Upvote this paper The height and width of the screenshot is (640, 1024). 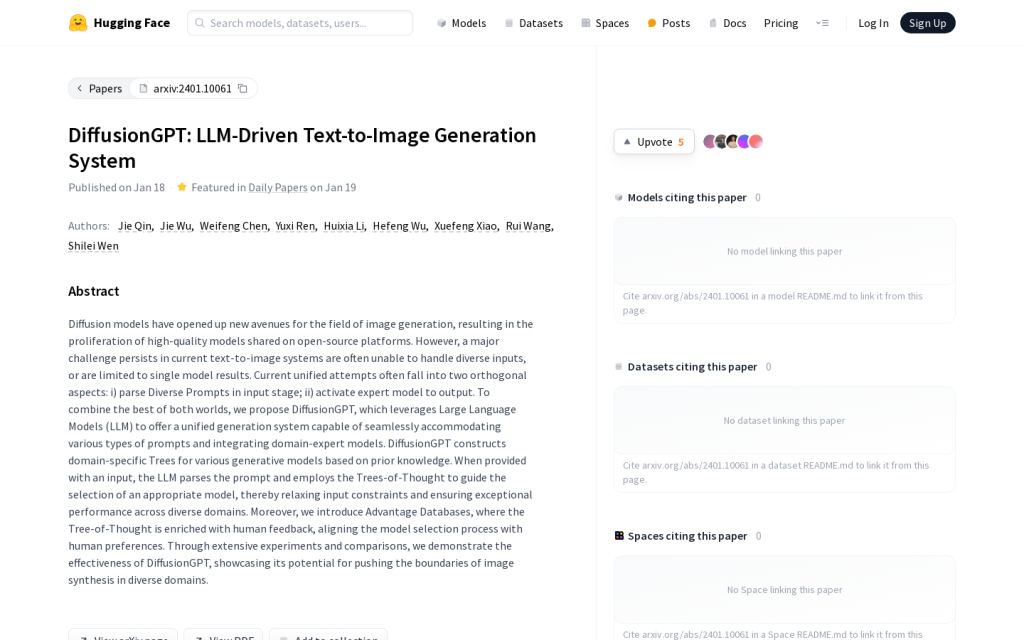point(654,142)
